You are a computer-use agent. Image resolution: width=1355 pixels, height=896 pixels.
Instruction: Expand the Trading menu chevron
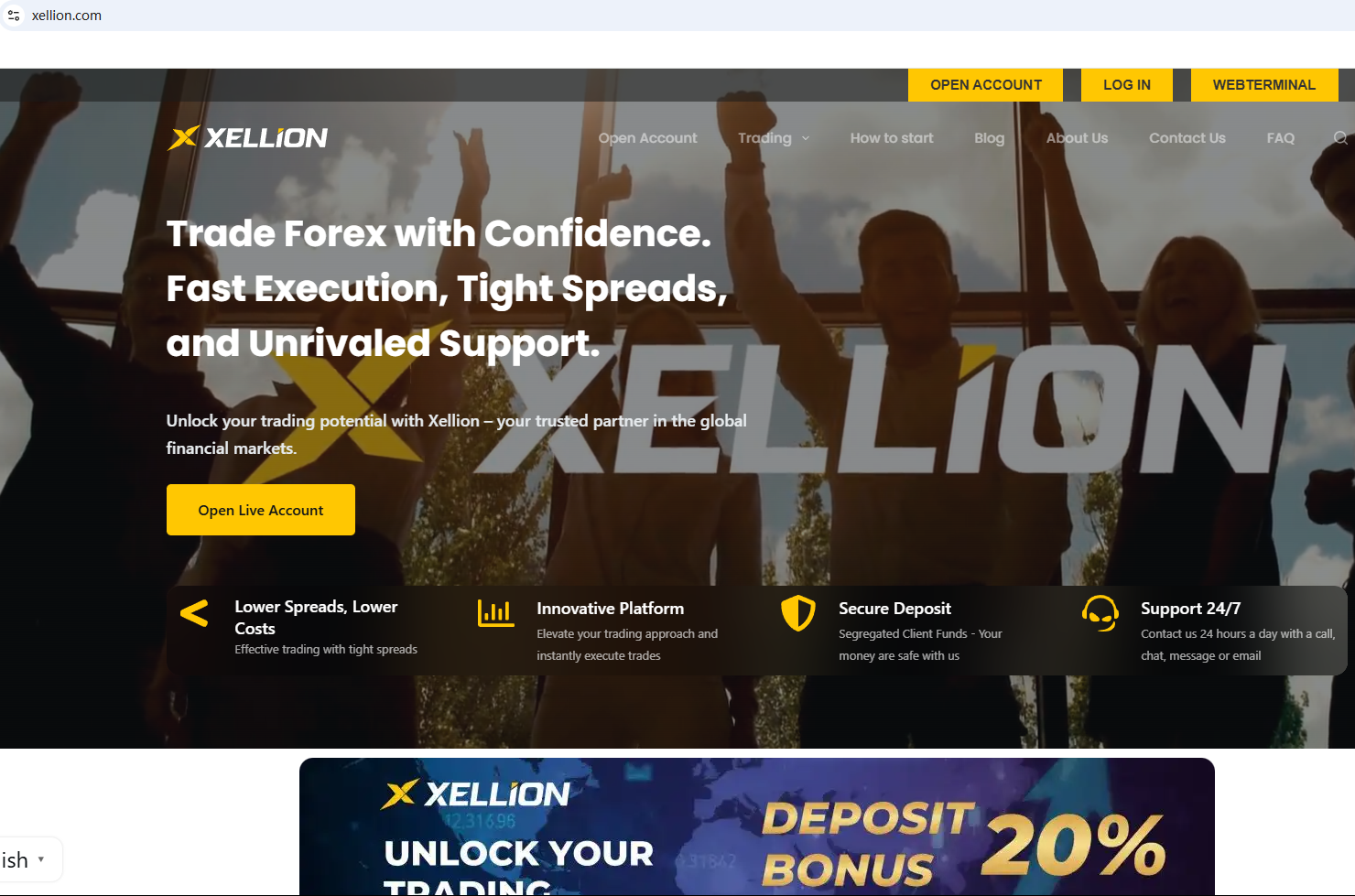tap(806, 138)
